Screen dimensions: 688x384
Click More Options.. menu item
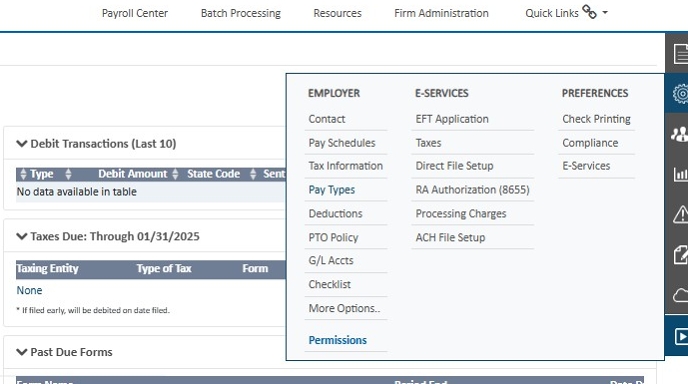click(344, 308)
